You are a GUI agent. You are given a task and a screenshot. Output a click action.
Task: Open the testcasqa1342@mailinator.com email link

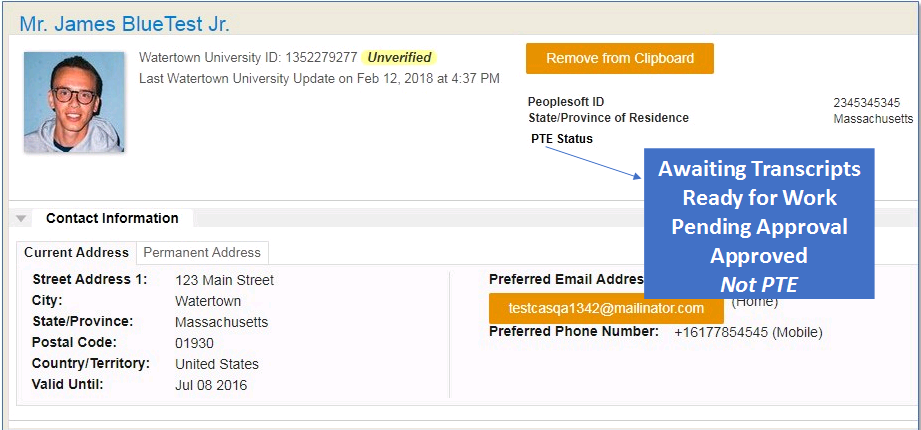(x=606, y=308)
